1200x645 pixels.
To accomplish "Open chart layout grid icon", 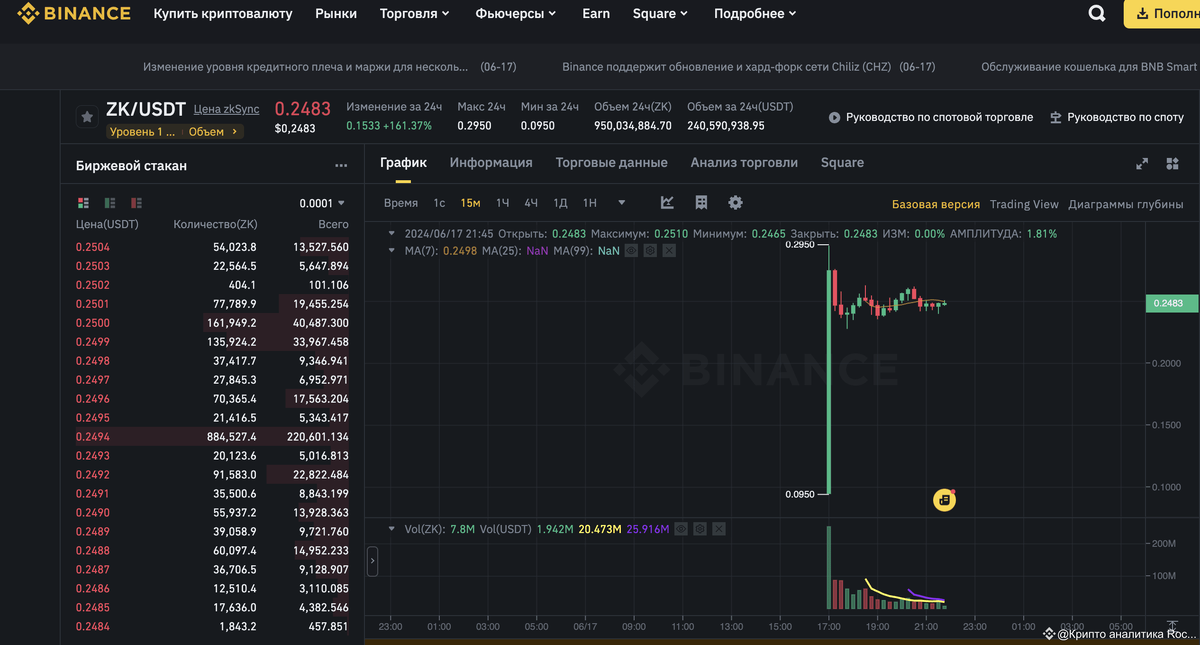I will pos(701,203).
